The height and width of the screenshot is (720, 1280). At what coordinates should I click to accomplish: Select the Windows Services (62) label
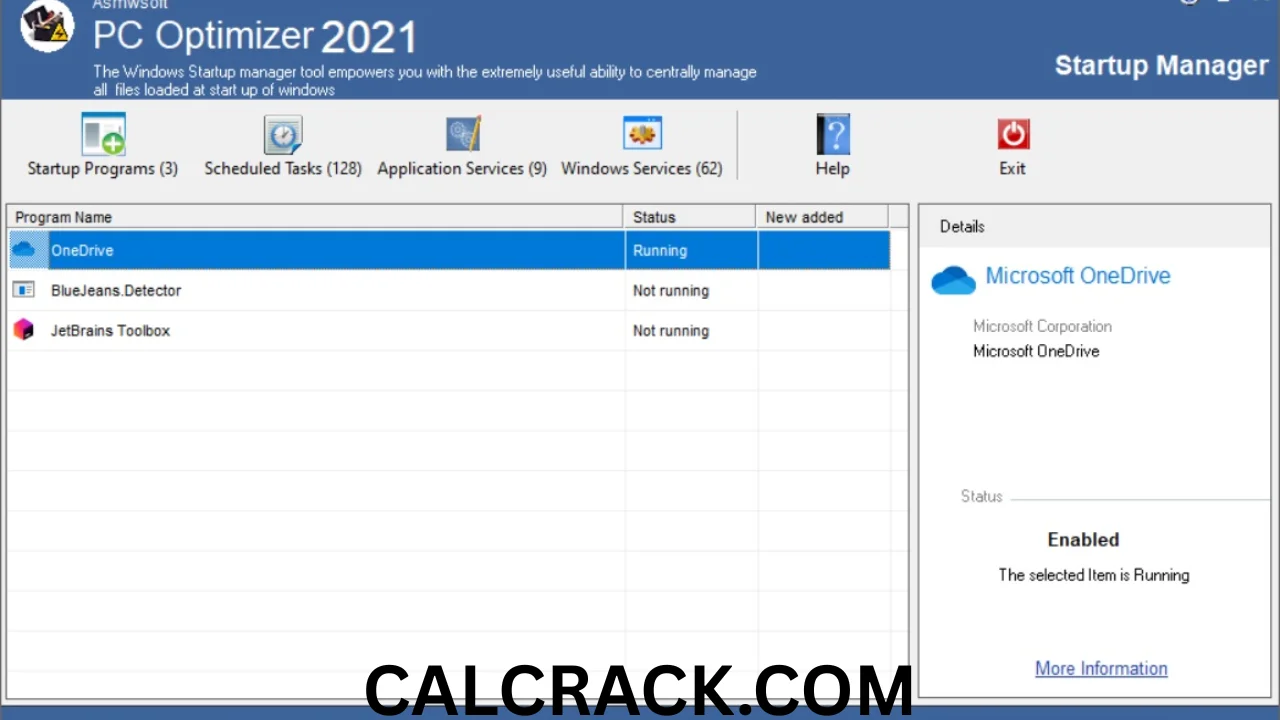click(642, 168)
